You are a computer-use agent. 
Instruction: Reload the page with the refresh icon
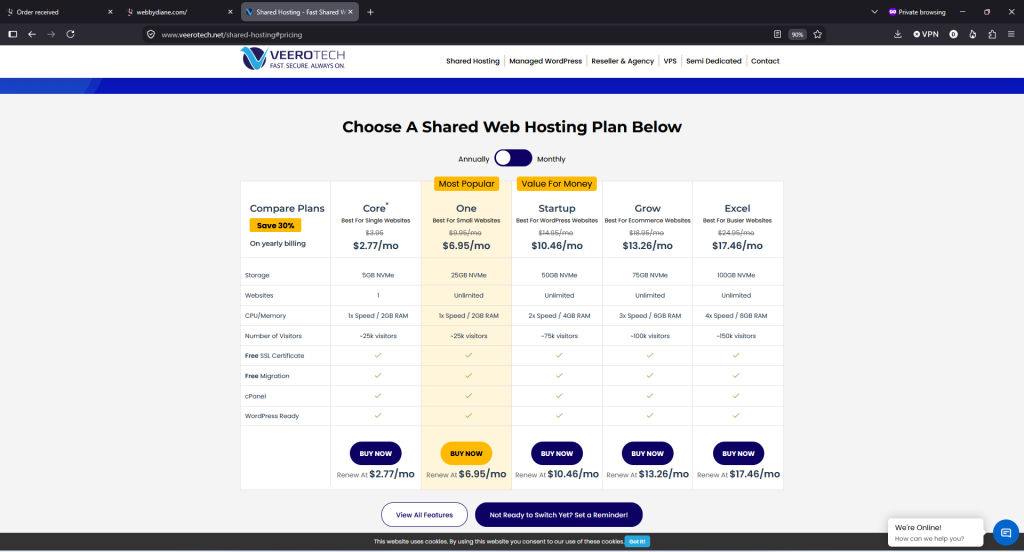point(71,34)
